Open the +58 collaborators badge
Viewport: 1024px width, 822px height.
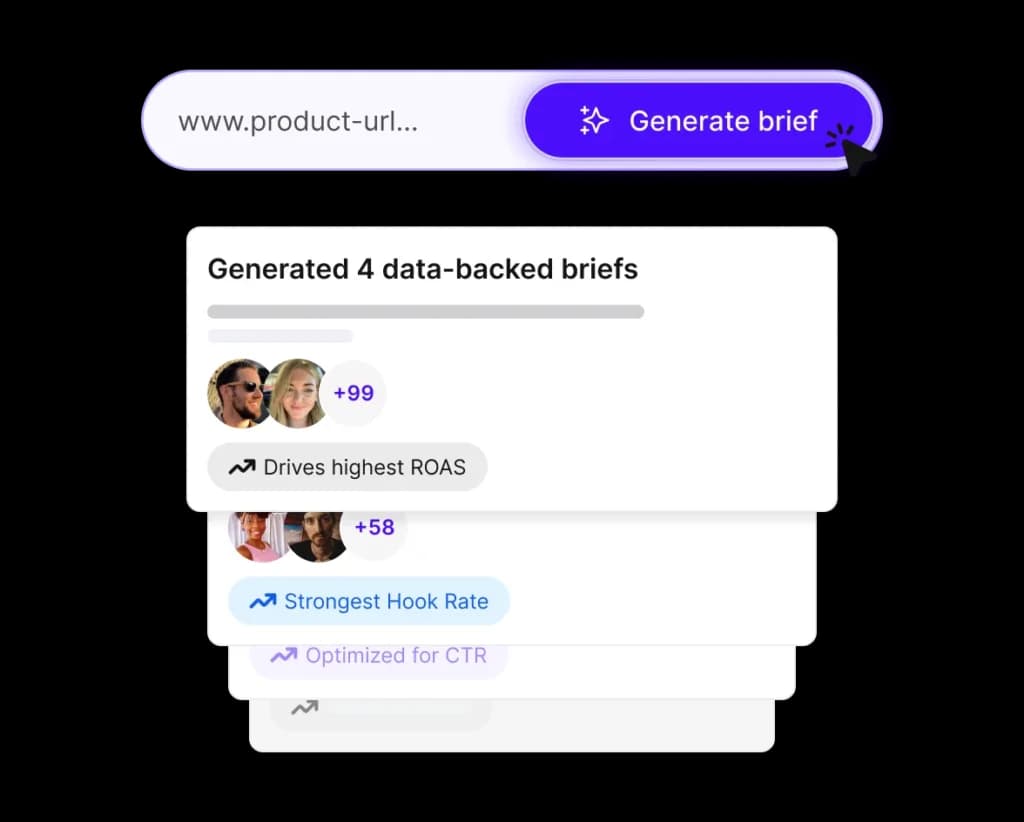(374, 528)
